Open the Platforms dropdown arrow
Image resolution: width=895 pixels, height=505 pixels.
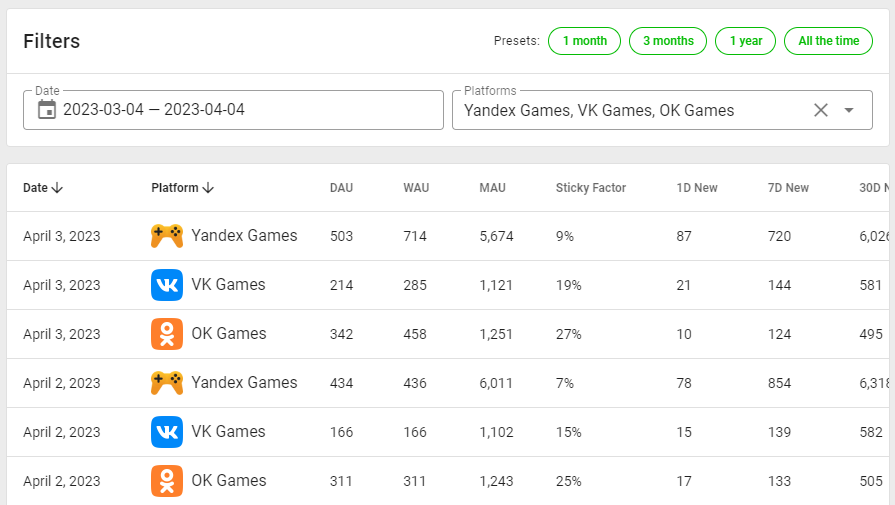pos(849,110)
